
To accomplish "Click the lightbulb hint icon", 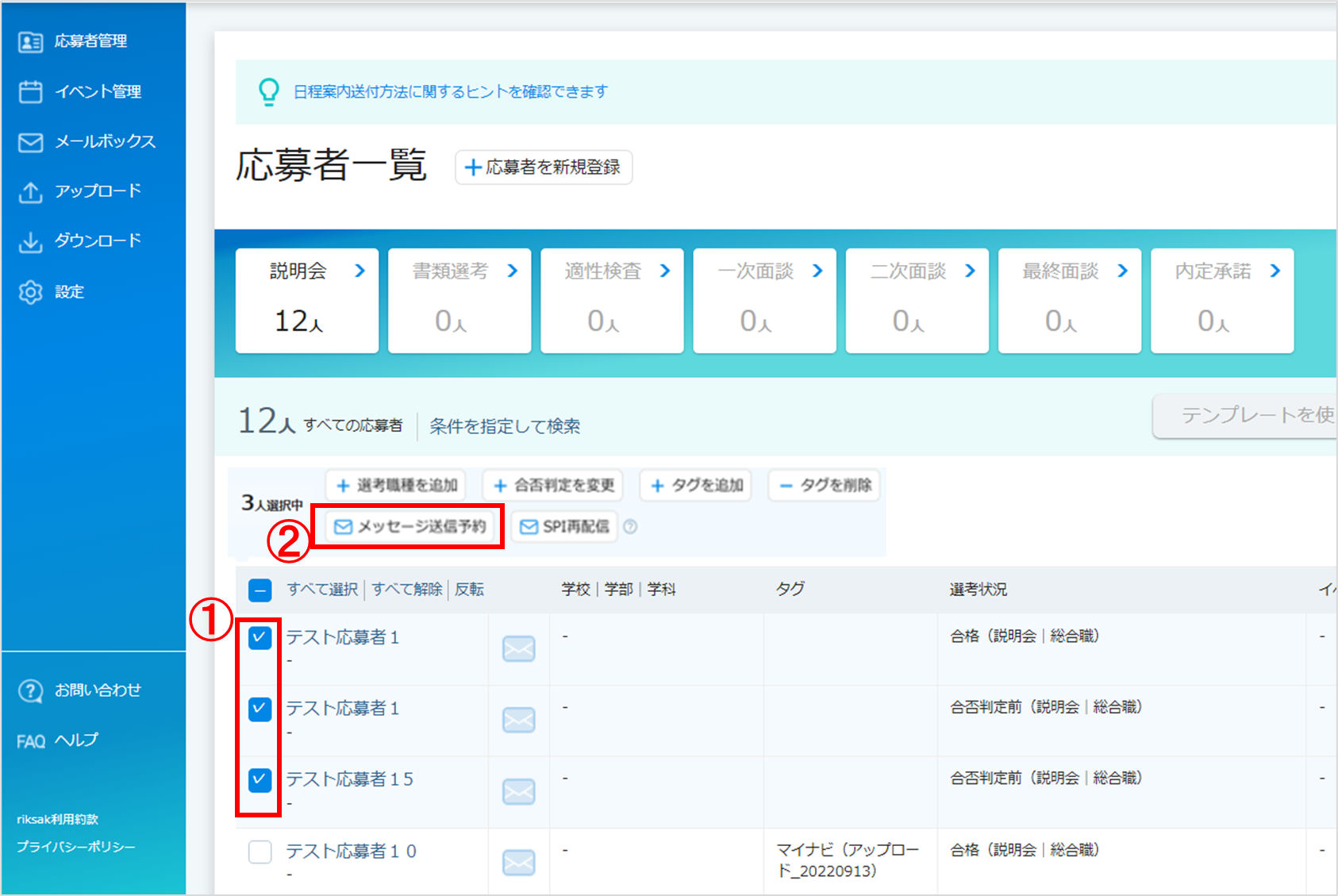I will [268, 90].
